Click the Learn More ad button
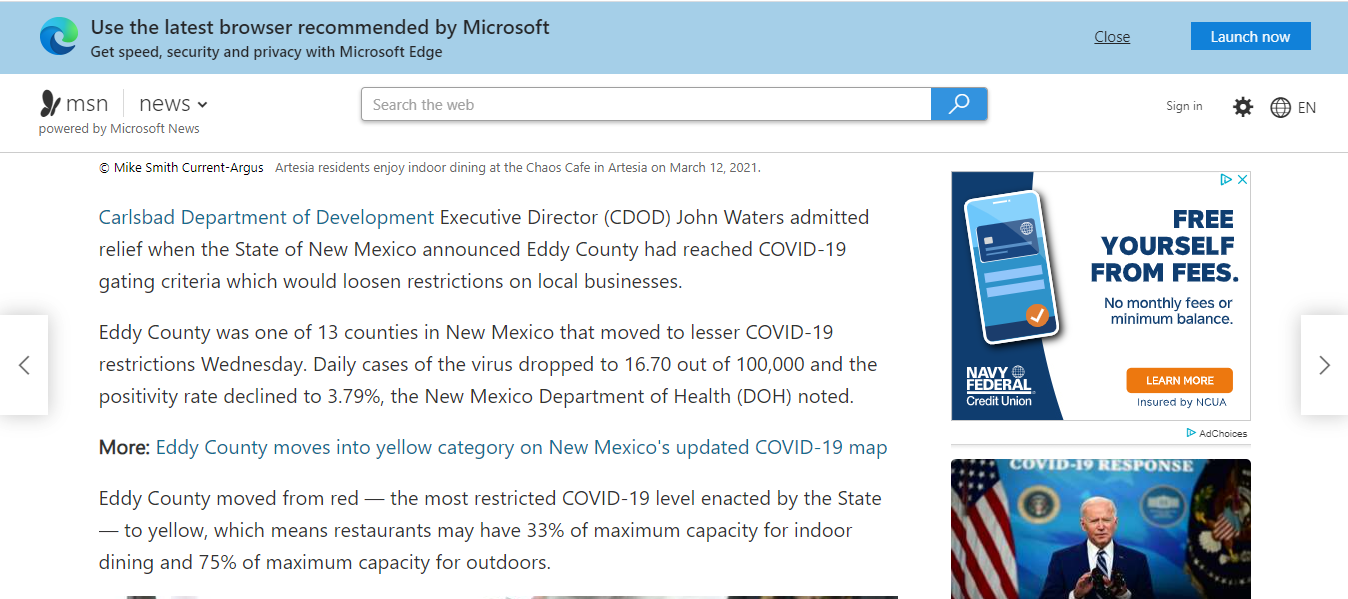 1179,381
